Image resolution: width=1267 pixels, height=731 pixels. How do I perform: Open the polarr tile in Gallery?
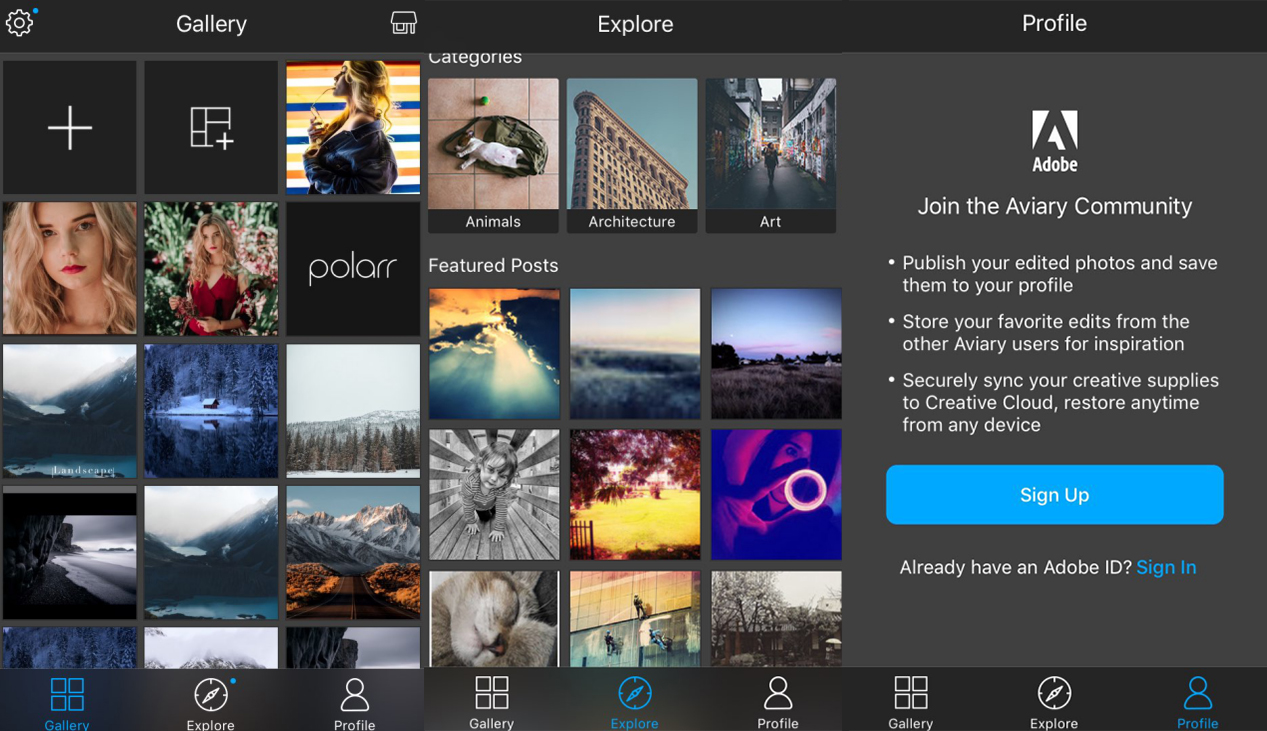click(x=353, y=269)
